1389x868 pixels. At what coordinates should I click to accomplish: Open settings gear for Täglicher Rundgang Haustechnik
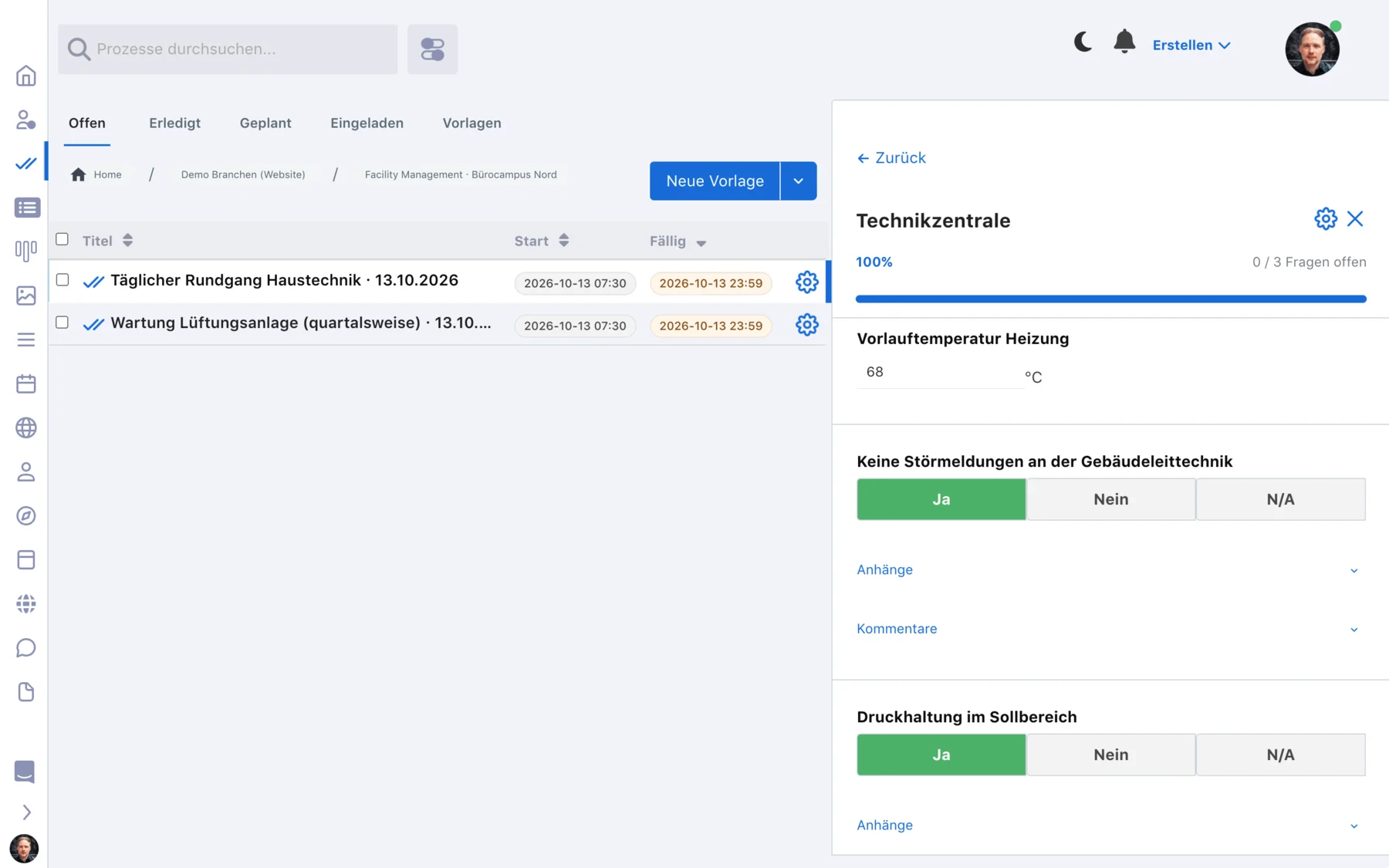806,282
